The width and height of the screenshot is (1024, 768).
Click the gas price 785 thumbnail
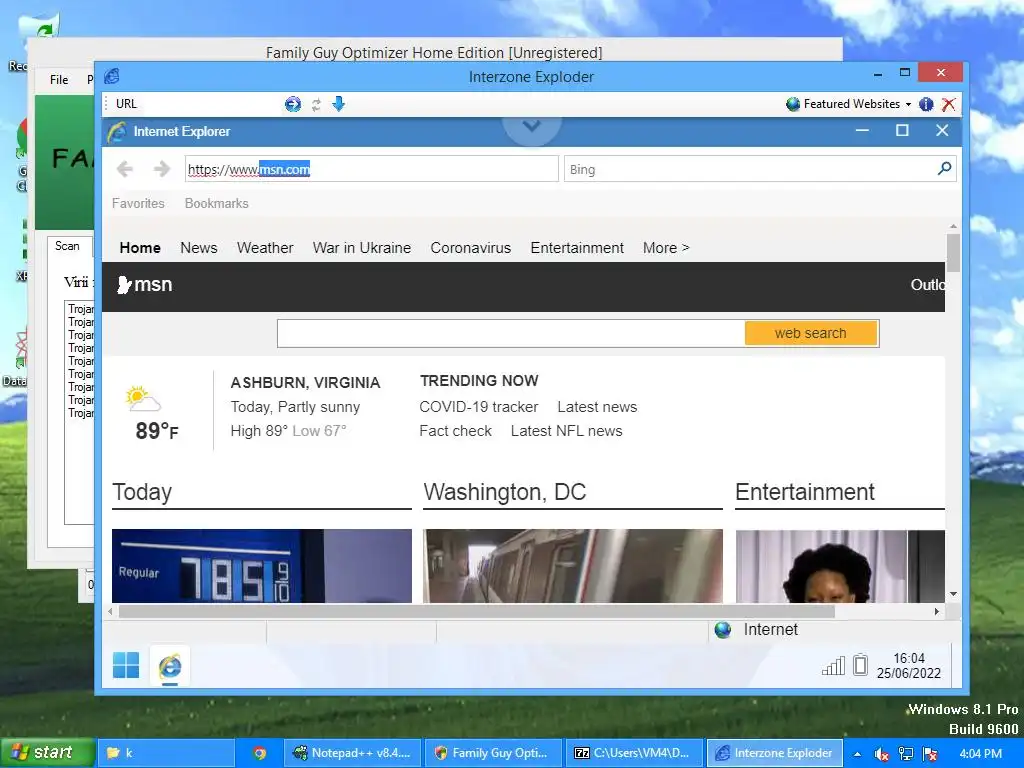262,566
